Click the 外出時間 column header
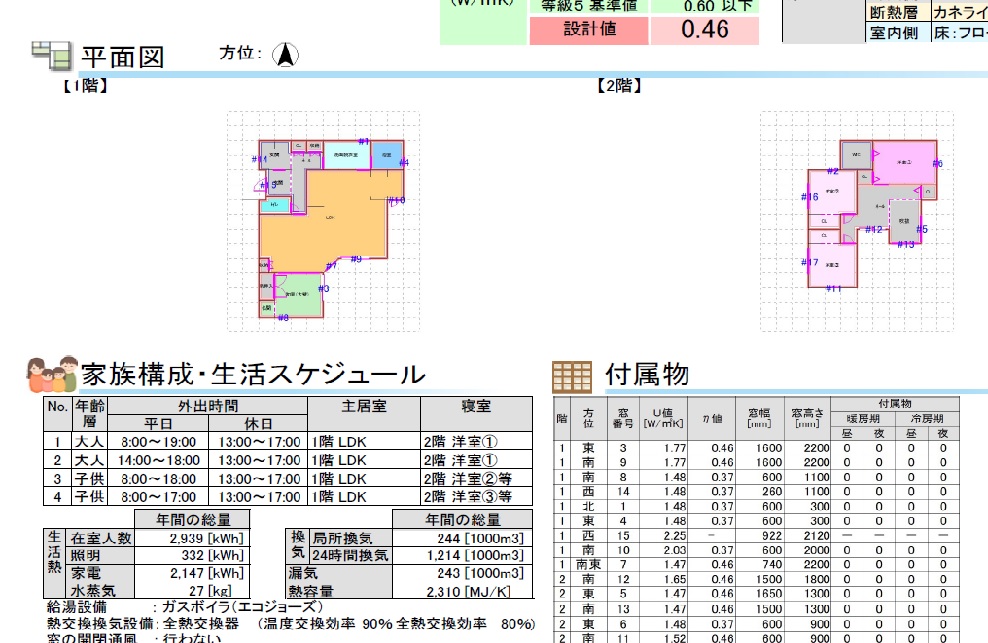Screen dimensions: 988x643 point(207,405)
